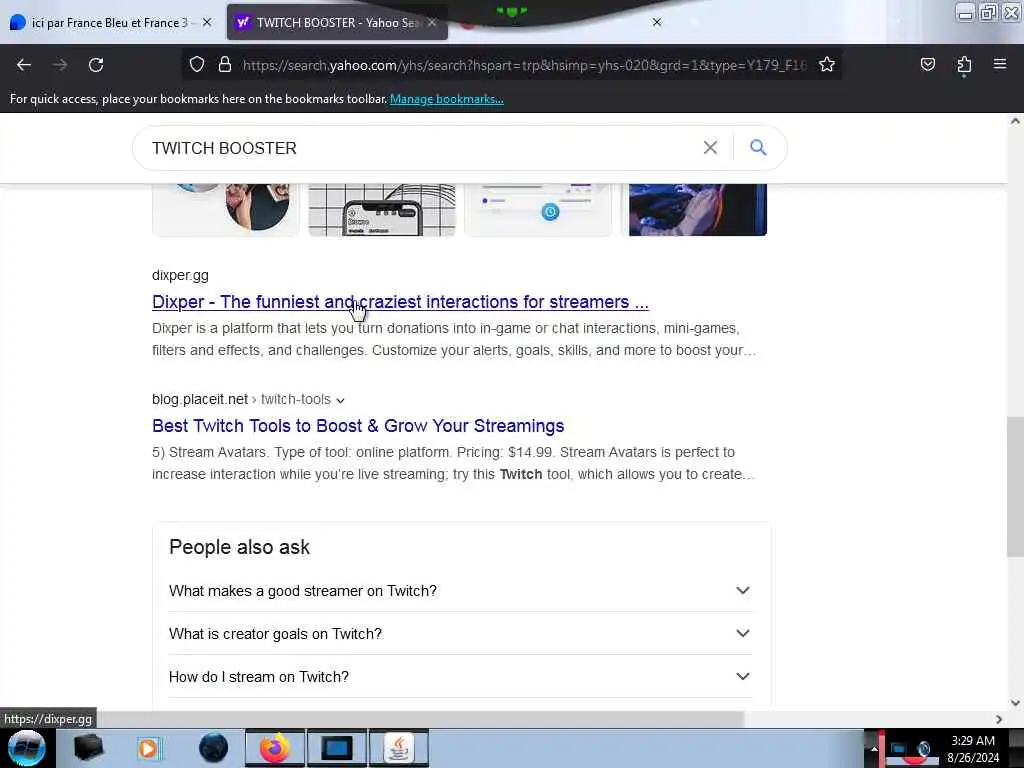Open the Firefox hamburger menu
The width and height of the screenshot is (1024, 768).
[1000, 64]
